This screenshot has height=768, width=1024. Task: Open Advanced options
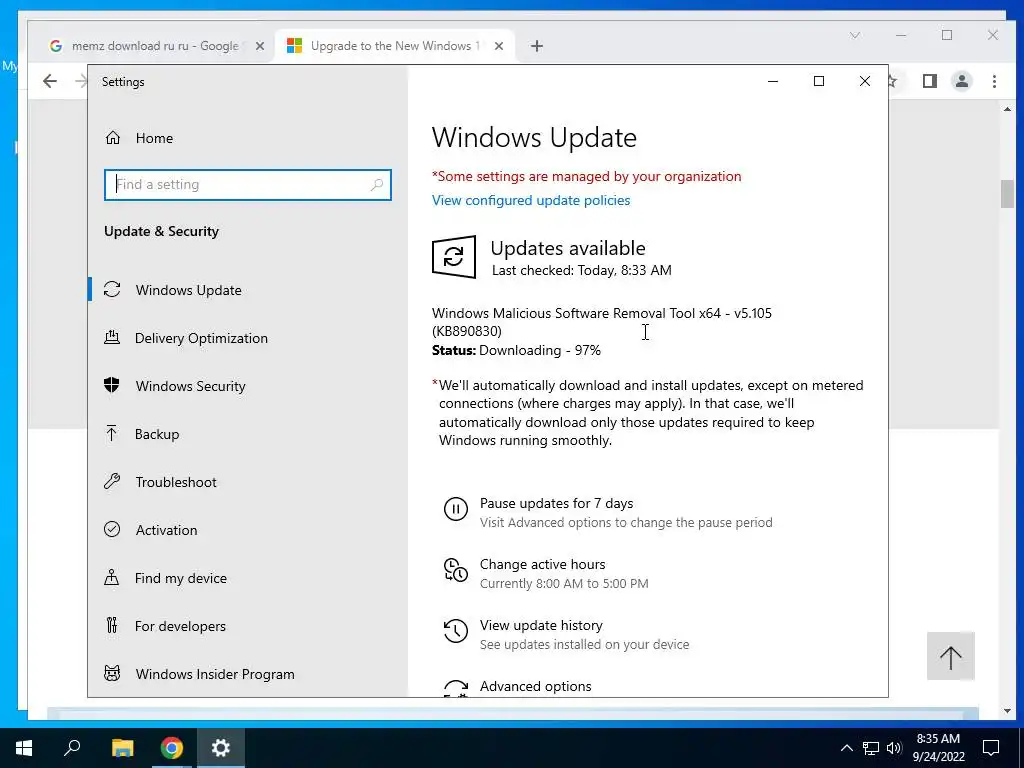pyautogui.click(x=536, y=686)
